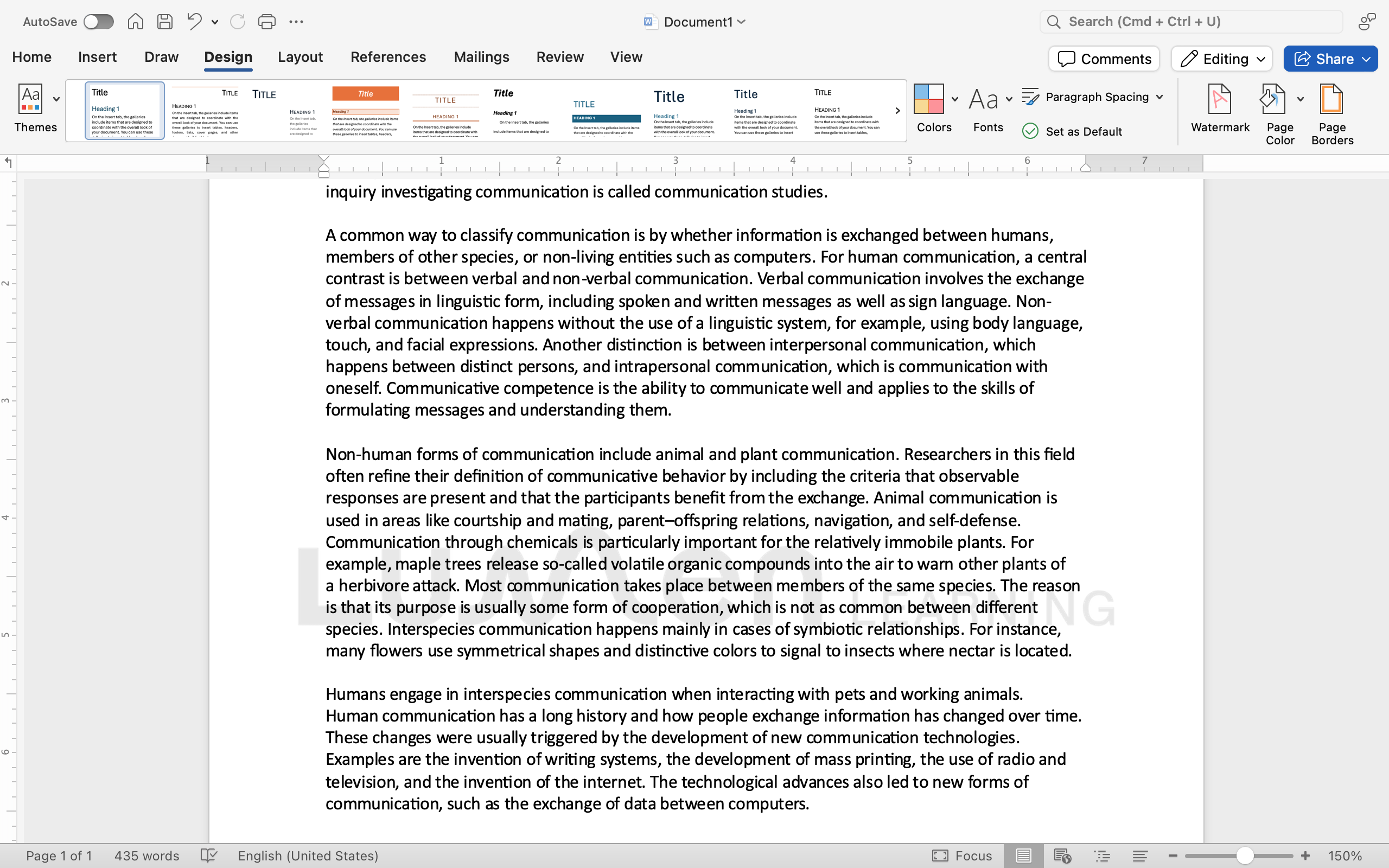Open the more toolbar options ellipsis

click(296, 22)
